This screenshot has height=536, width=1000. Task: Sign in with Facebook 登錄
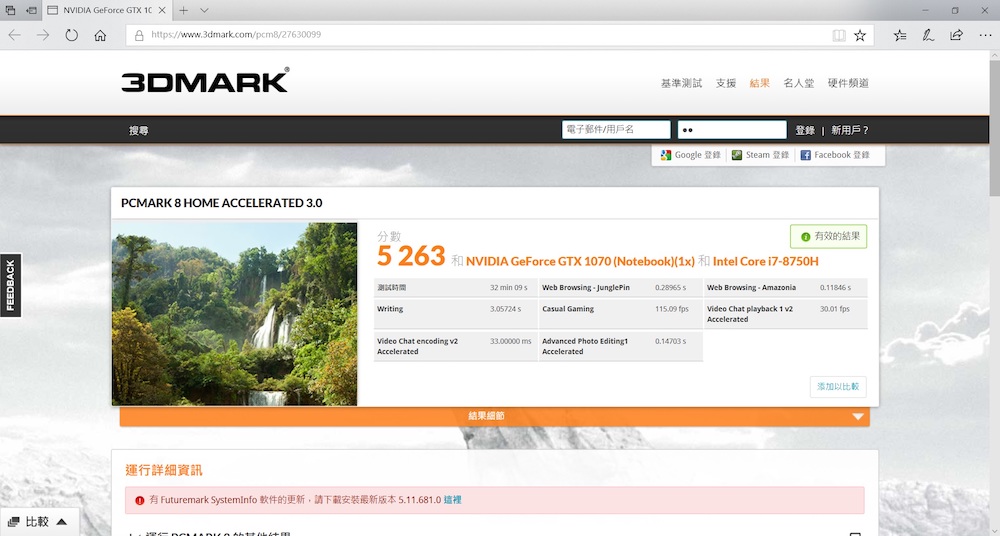point(835,155)
